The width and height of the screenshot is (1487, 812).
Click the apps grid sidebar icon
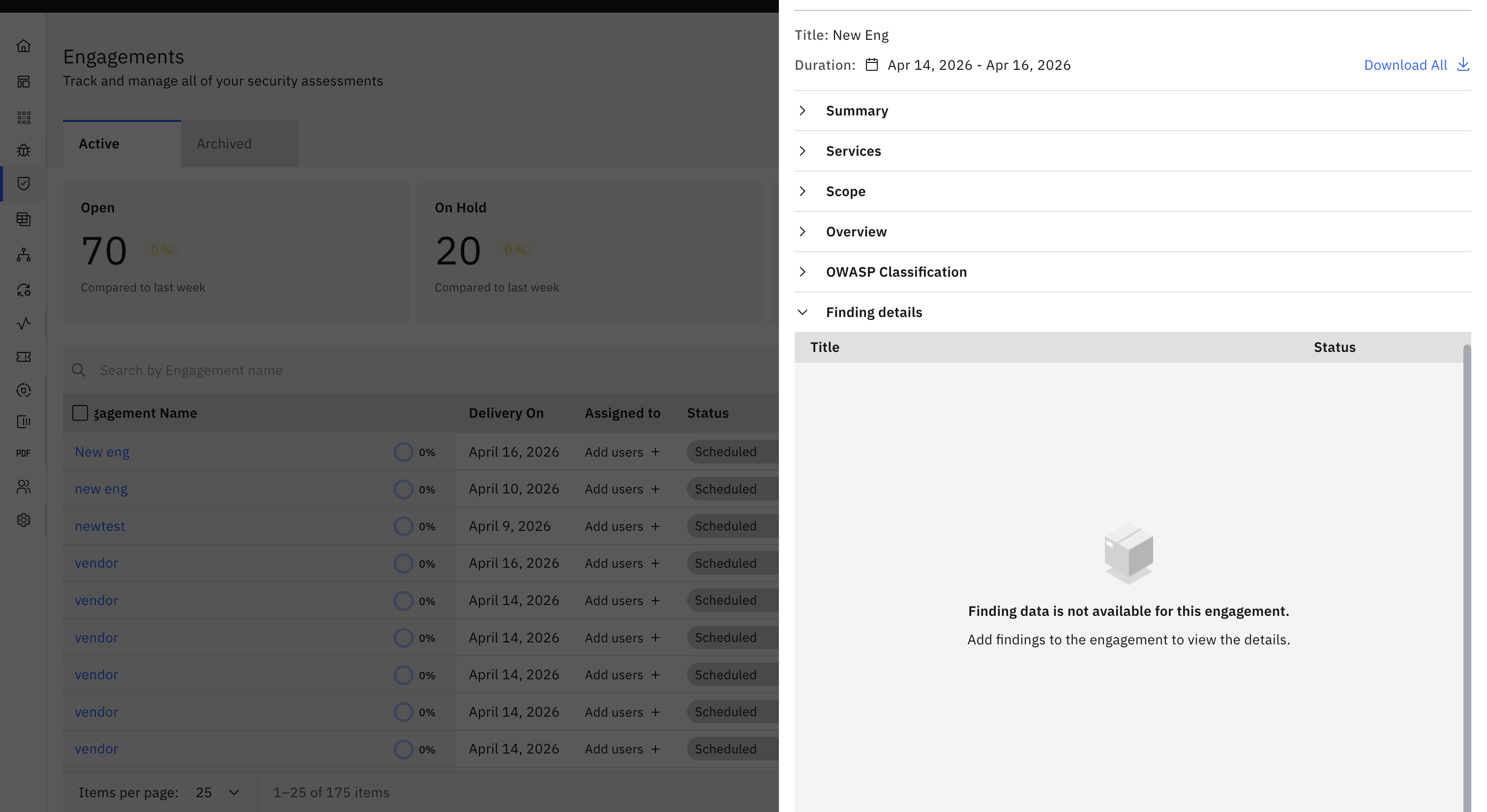tap(24, 118)
